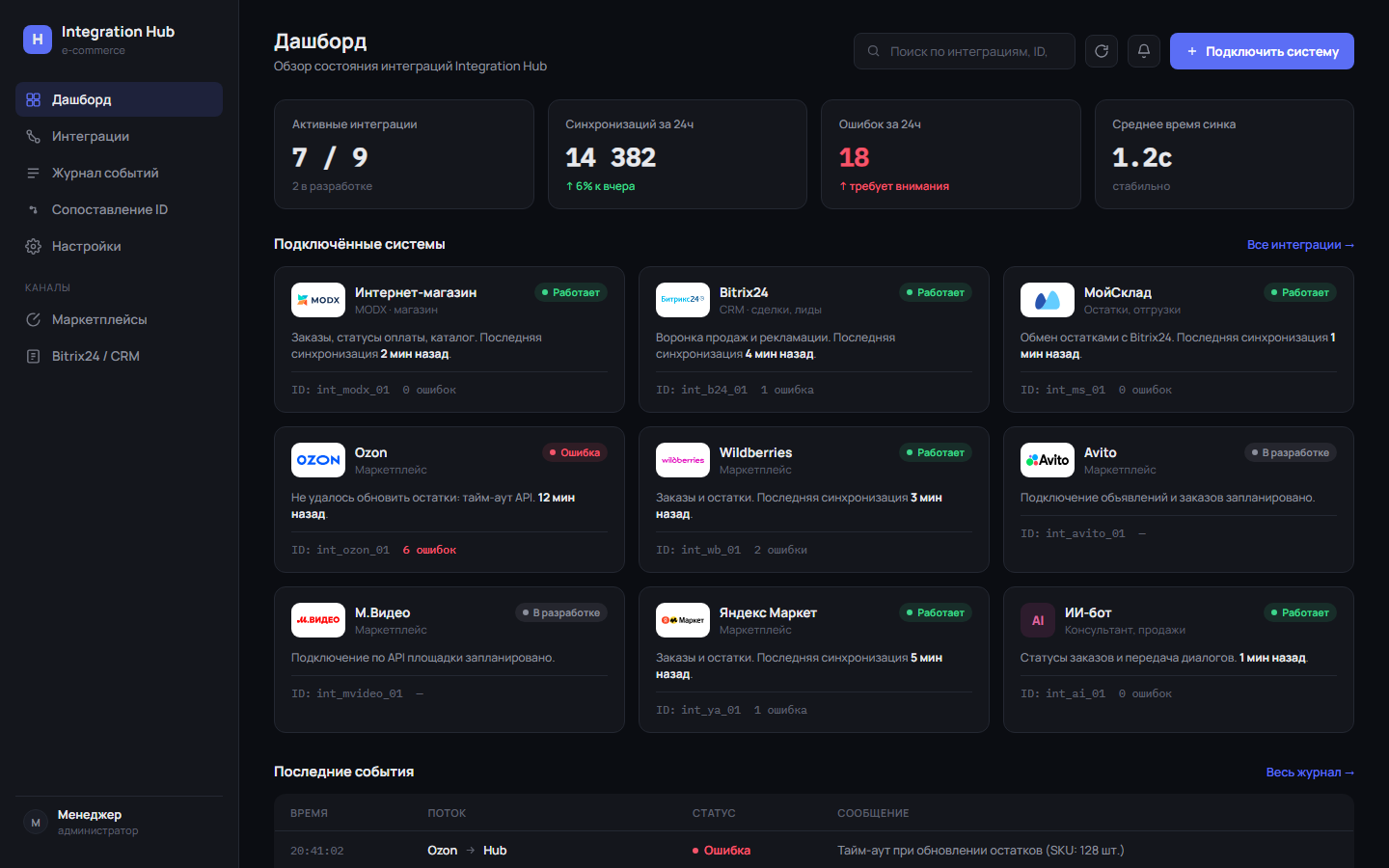The width and height of the screenshot is (1389, 868).
Task: Click the Активные интеграции stat card
Action: click(x=403, y=154)
